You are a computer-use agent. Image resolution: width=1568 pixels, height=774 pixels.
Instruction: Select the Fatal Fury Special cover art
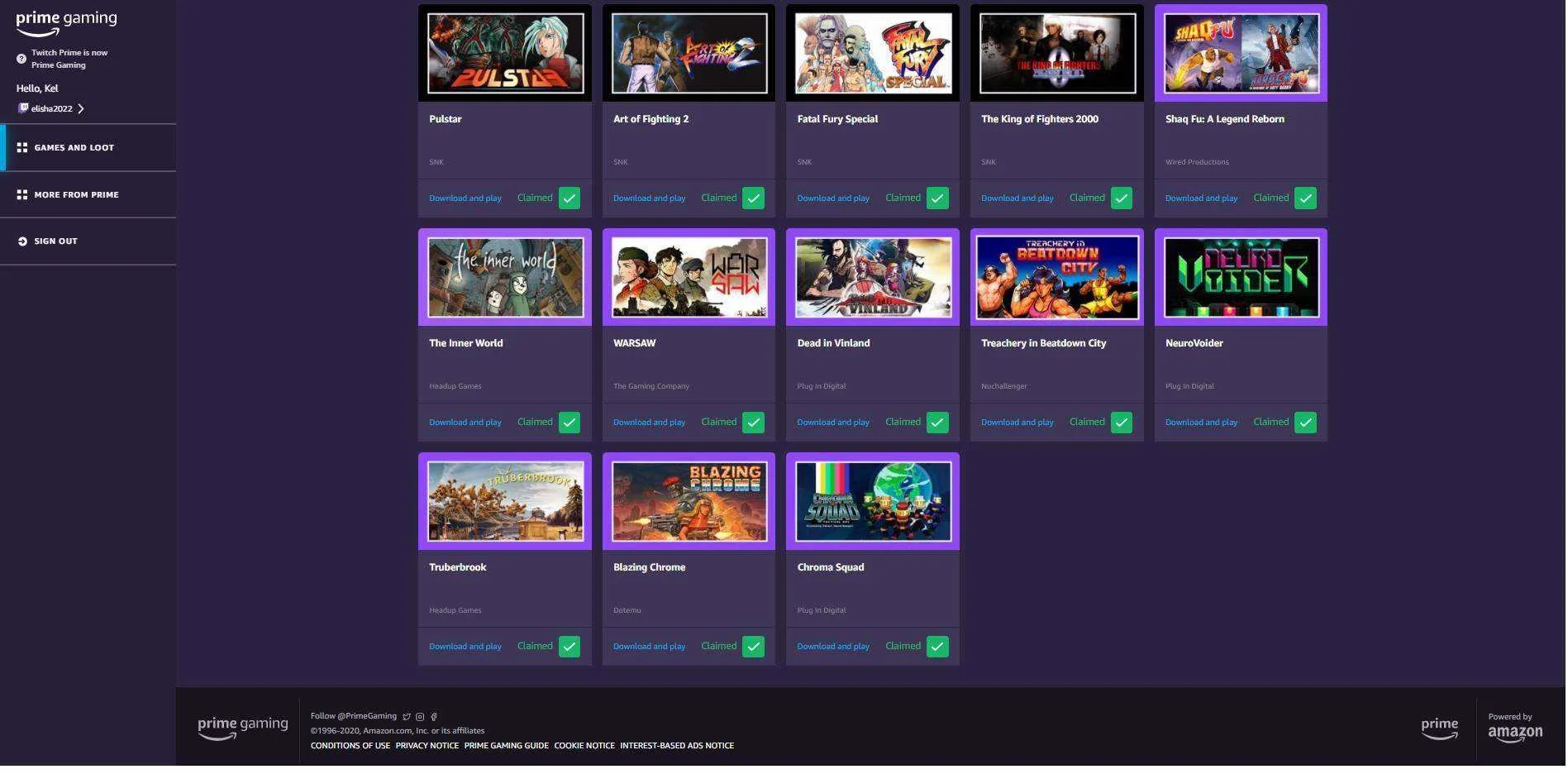click(x=873, y=53)
